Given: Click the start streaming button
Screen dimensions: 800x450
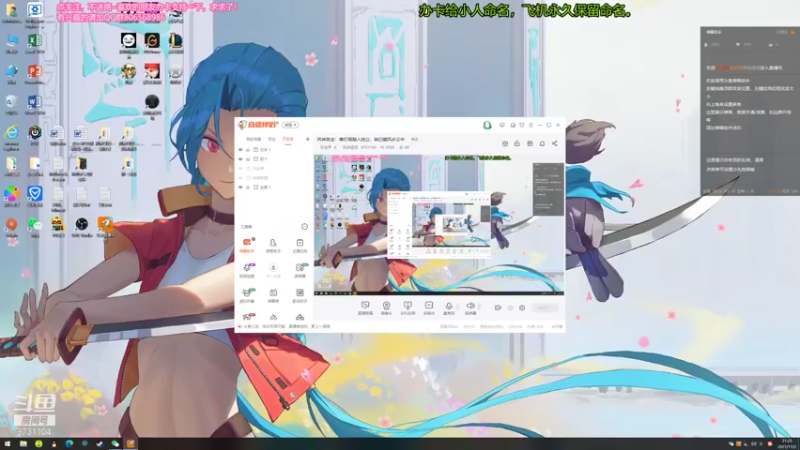Looking at the screenshot, I should (x=544, y=308).
